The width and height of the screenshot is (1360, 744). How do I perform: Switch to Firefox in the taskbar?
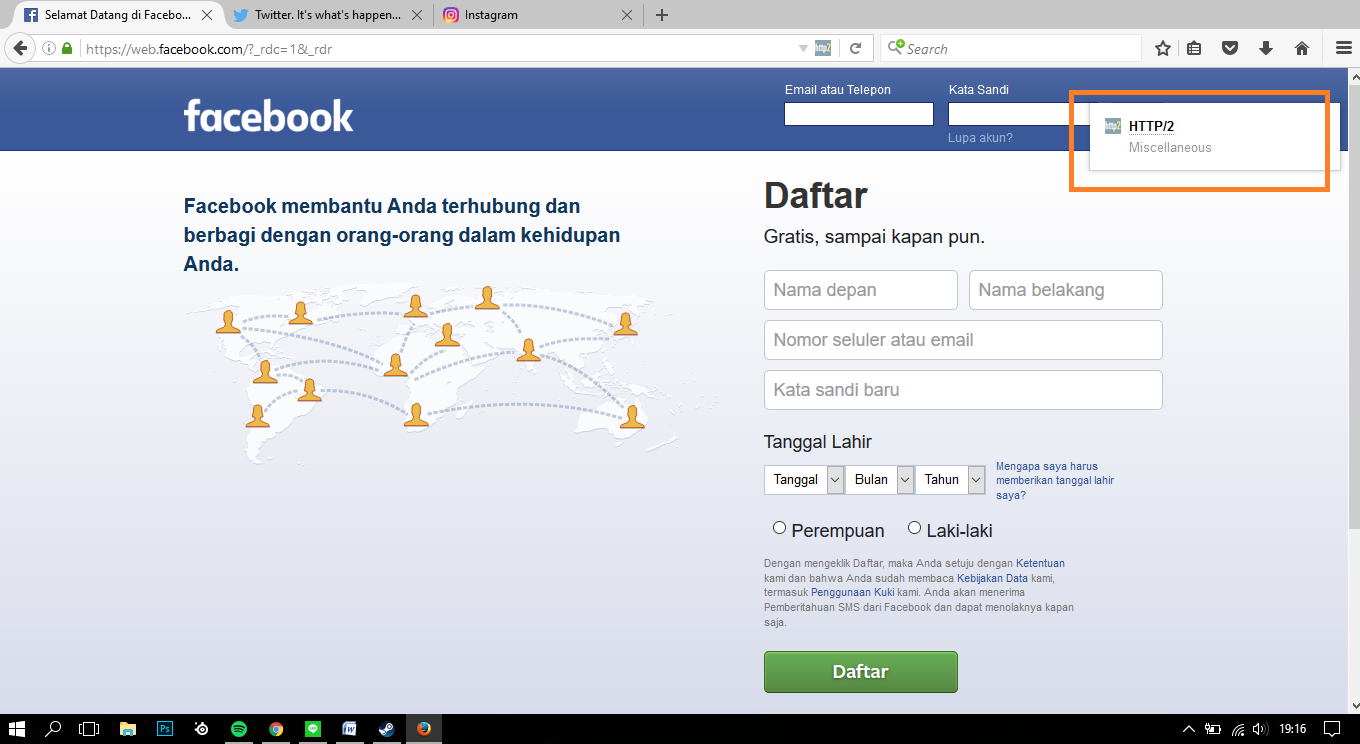(x=423, y=729)
